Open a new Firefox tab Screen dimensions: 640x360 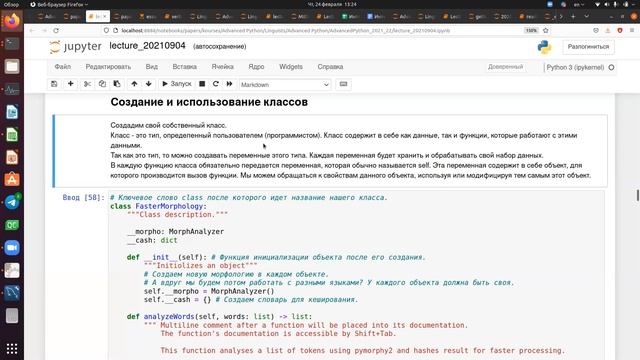point(573,16)
